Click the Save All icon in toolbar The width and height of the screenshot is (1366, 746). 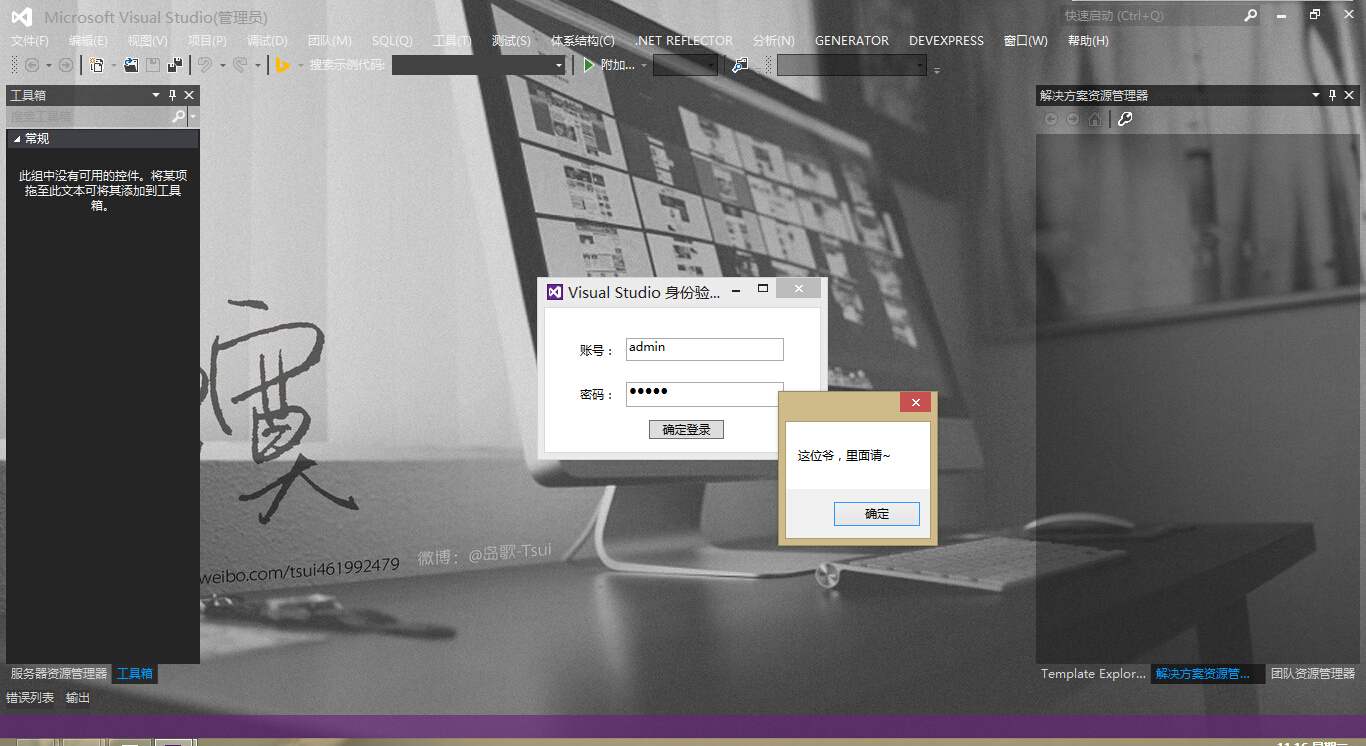point(176,65)
